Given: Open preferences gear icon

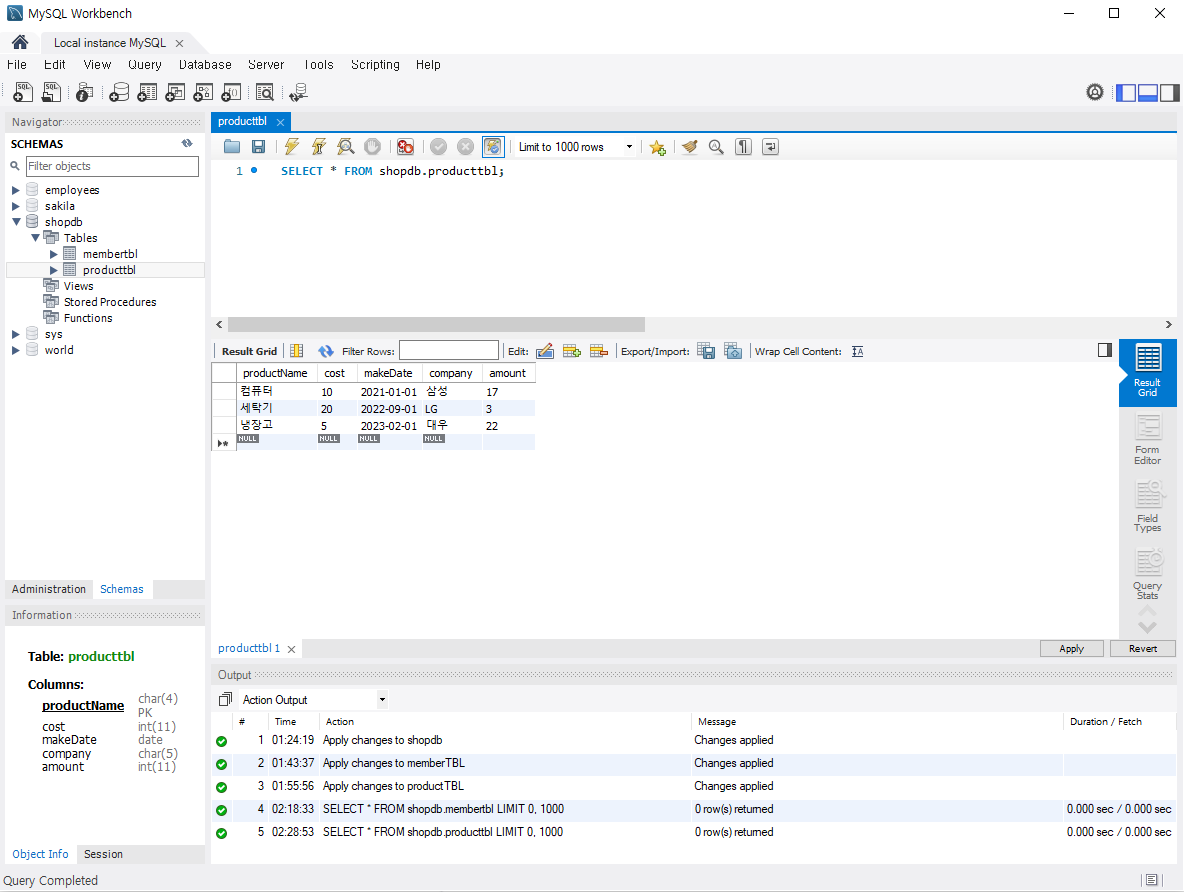Looking at the screenshot, I should (1095, 92).
